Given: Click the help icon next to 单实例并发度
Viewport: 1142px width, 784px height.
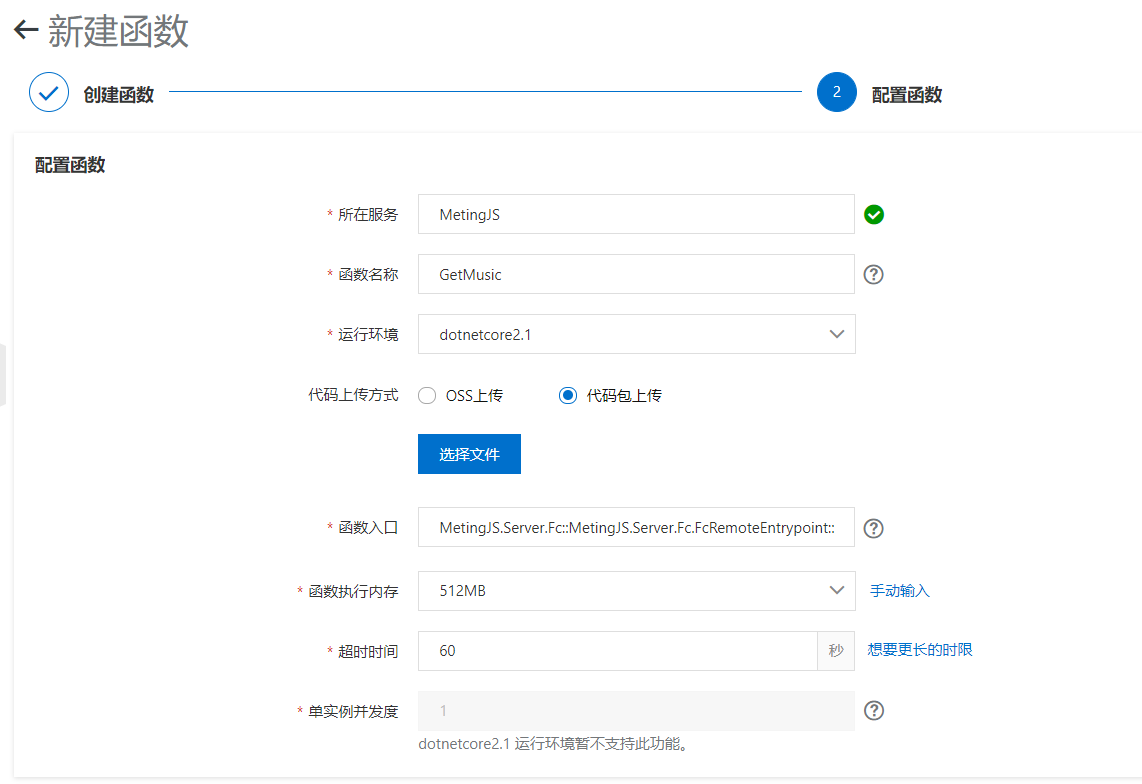Looking at the screenshot, I should (x=873, y=711).
